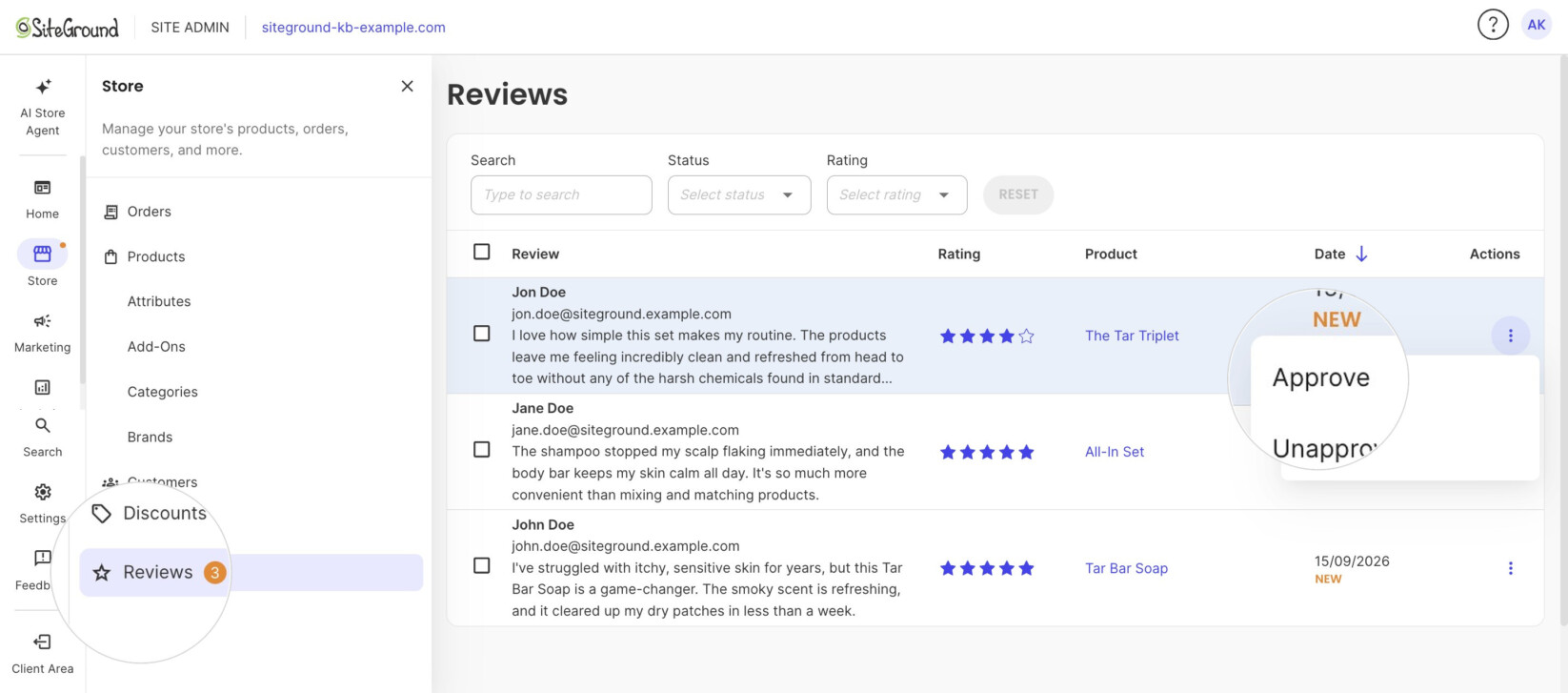
Task: Open the Search sidebar item
Action: pyautogui.click(x=43, y=437)
